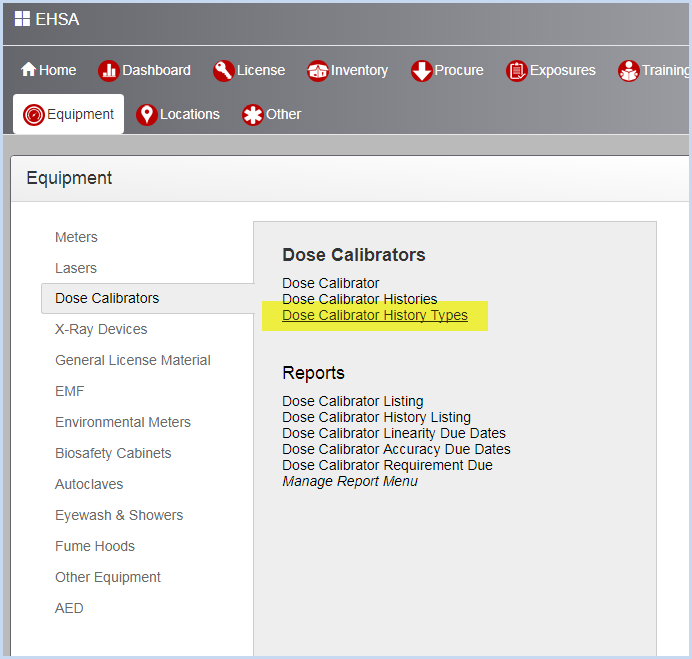Click the Procure down-arrow icon
Image resolution: width=692 pixels, height=659 pixels.
(421, 71)
